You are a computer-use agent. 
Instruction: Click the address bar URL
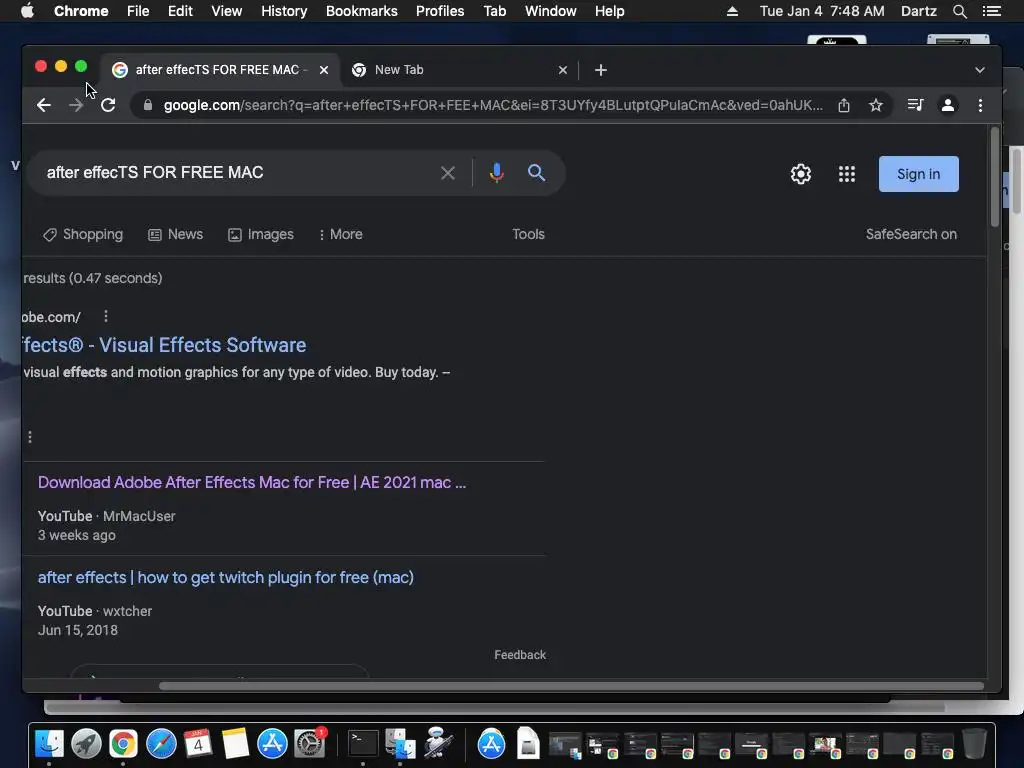493,105
